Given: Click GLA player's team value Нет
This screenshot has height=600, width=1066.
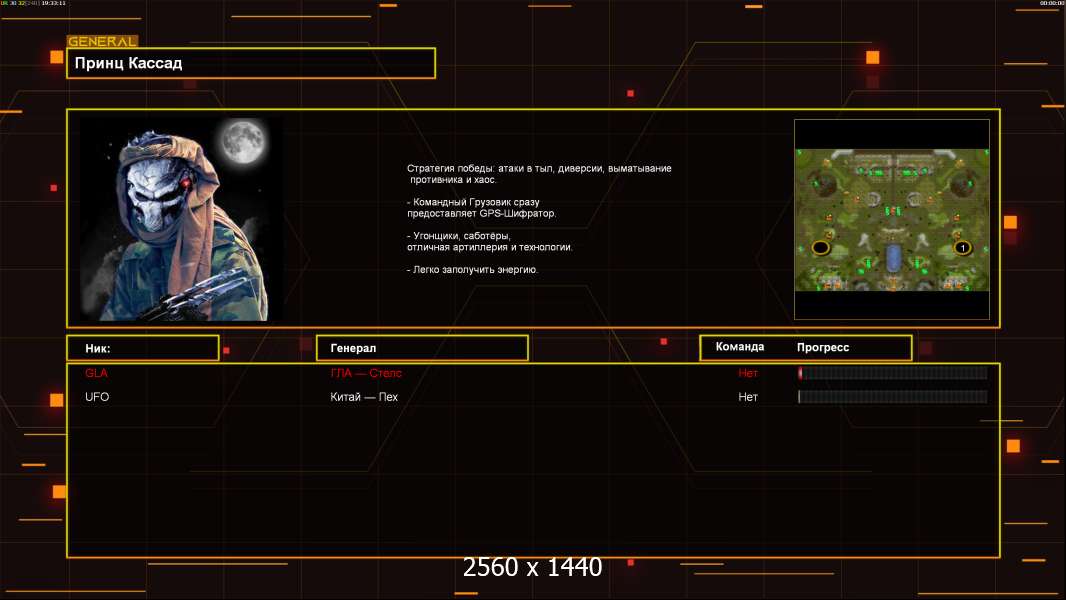Looking at the screenshot, I should [x=748, y=373].
